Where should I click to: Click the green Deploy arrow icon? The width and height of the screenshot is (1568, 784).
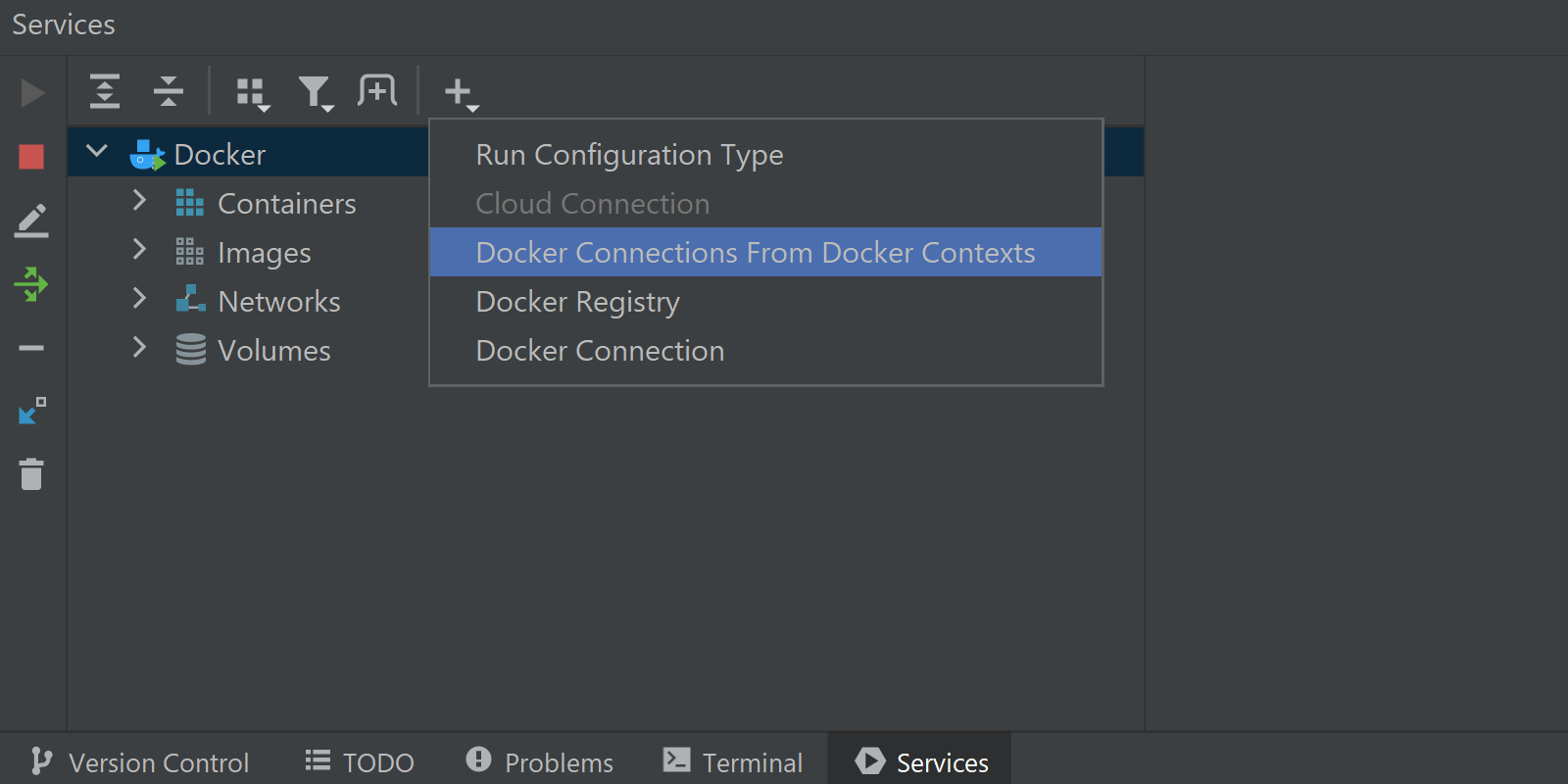click(31, 284)
